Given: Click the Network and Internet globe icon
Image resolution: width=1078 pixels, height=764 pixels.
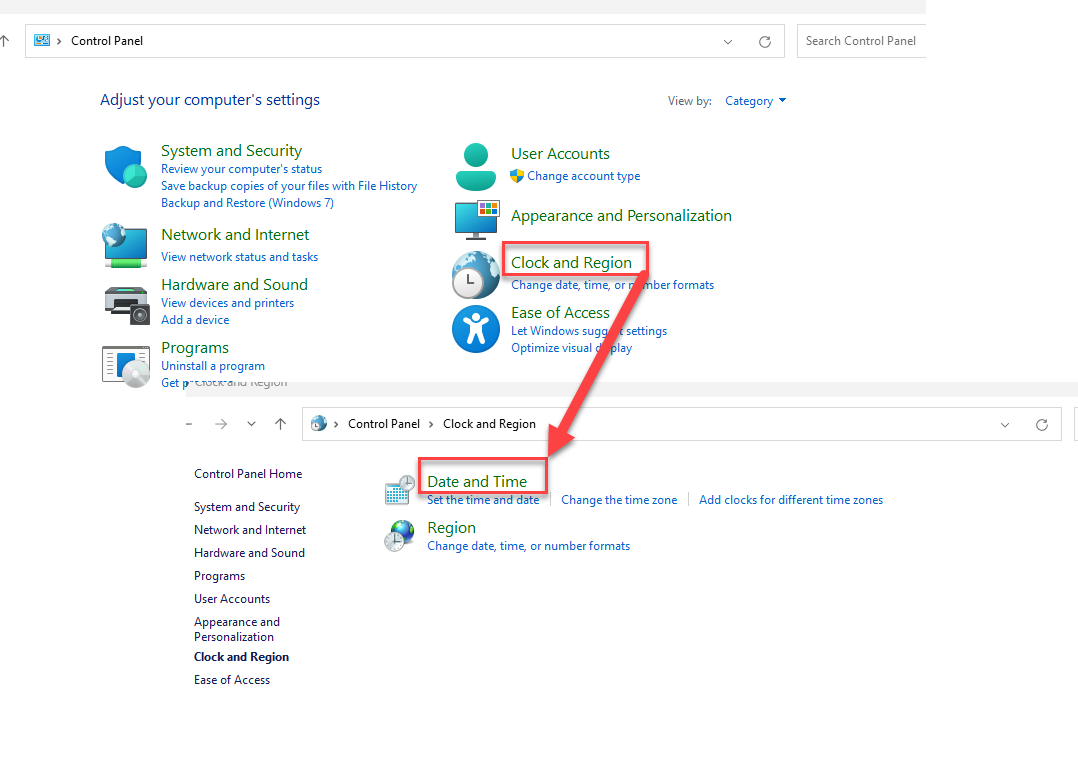Looking at the screenshot, I should (126, 245).
